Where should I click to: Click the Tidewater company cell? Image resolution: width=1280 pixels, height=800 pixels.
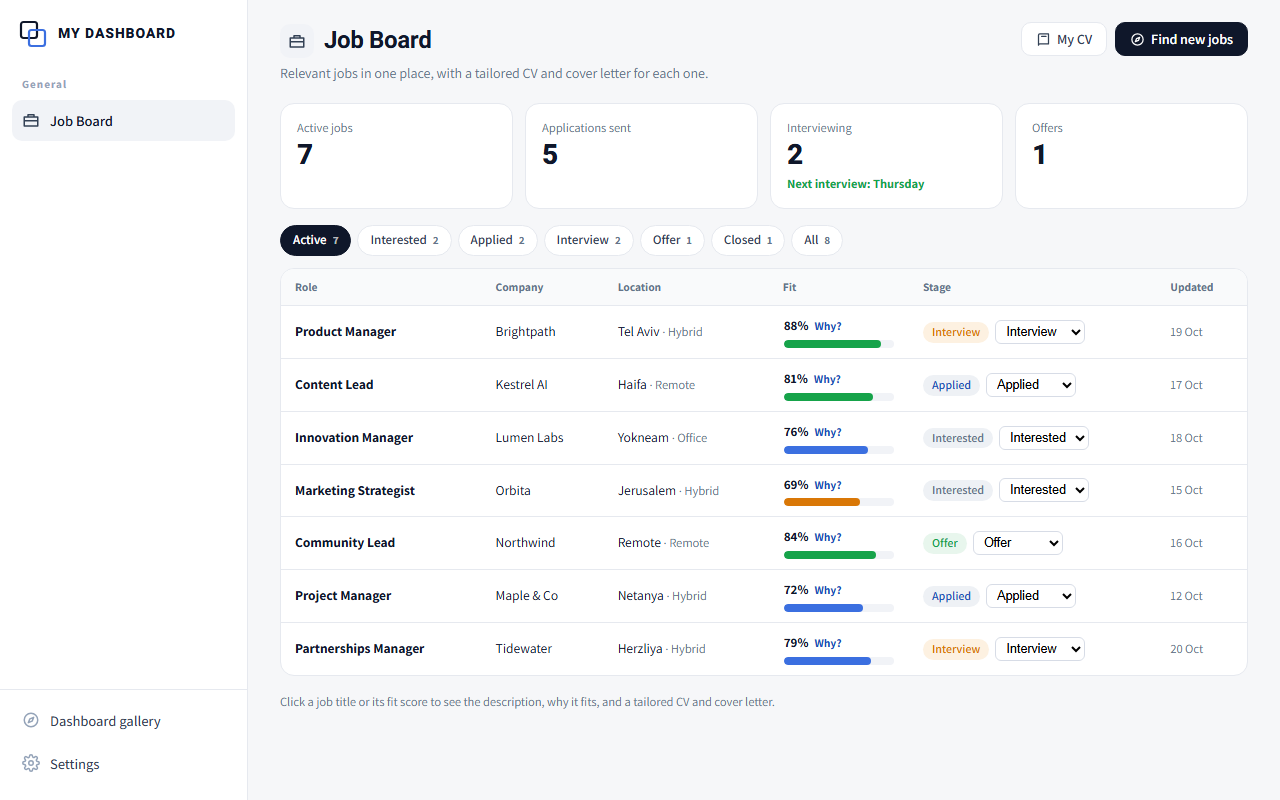coord(524,649)
